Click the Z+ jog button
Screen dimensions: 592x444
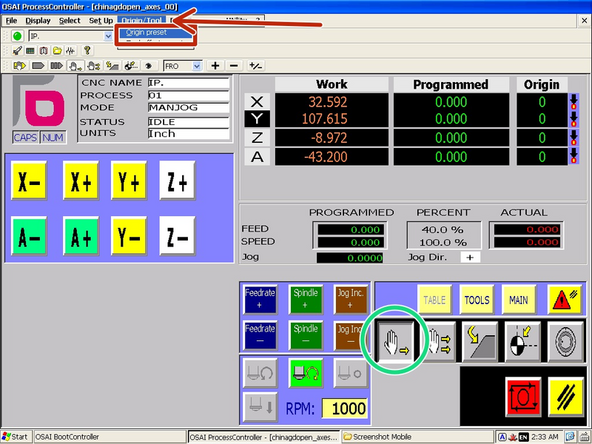click(x=177, y=181)
